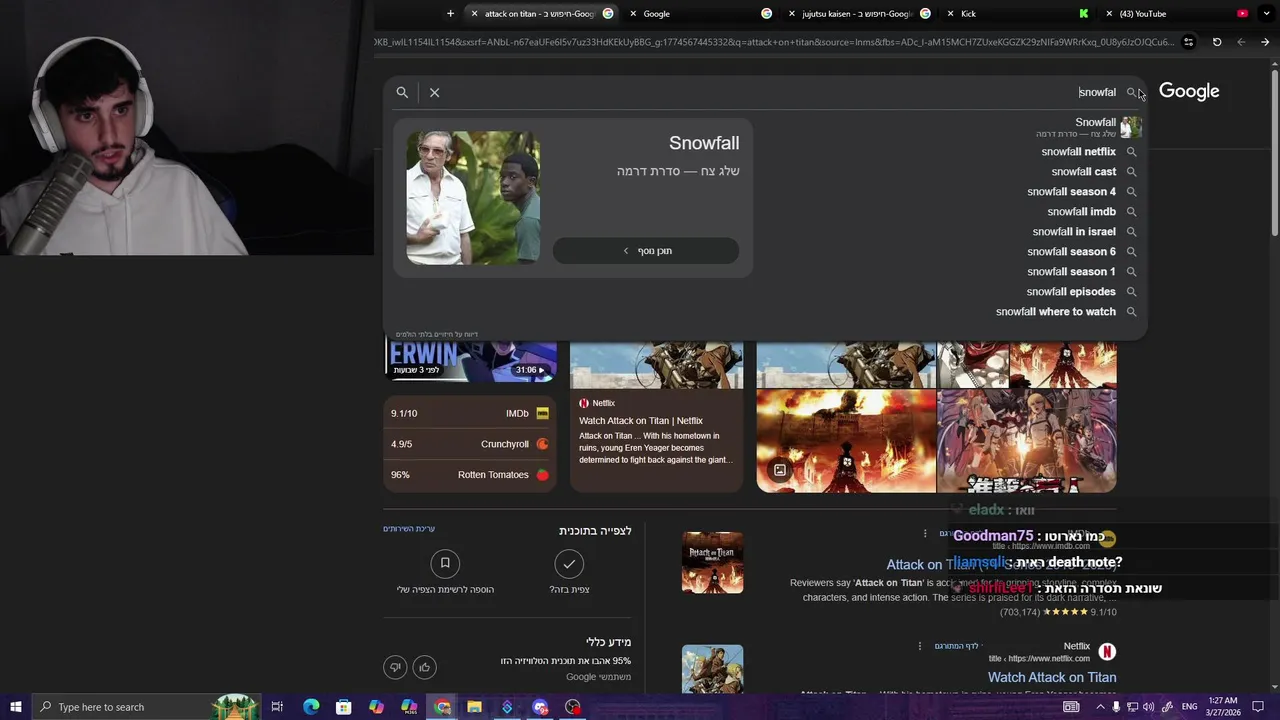Switch to the (43) YouTube tab

point(1180,14)
